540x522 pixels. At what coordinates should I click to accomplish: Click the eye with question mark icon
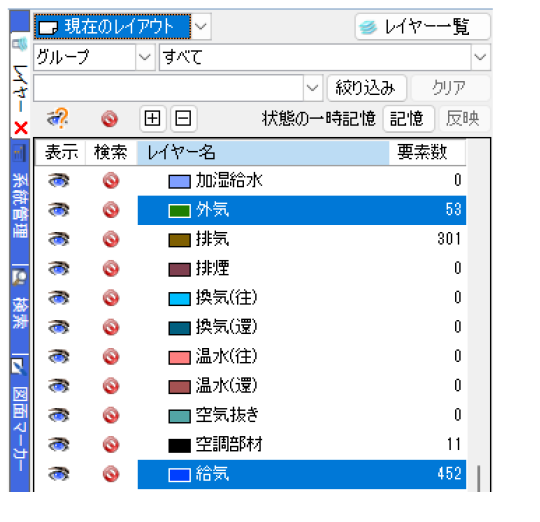(58, 118)
